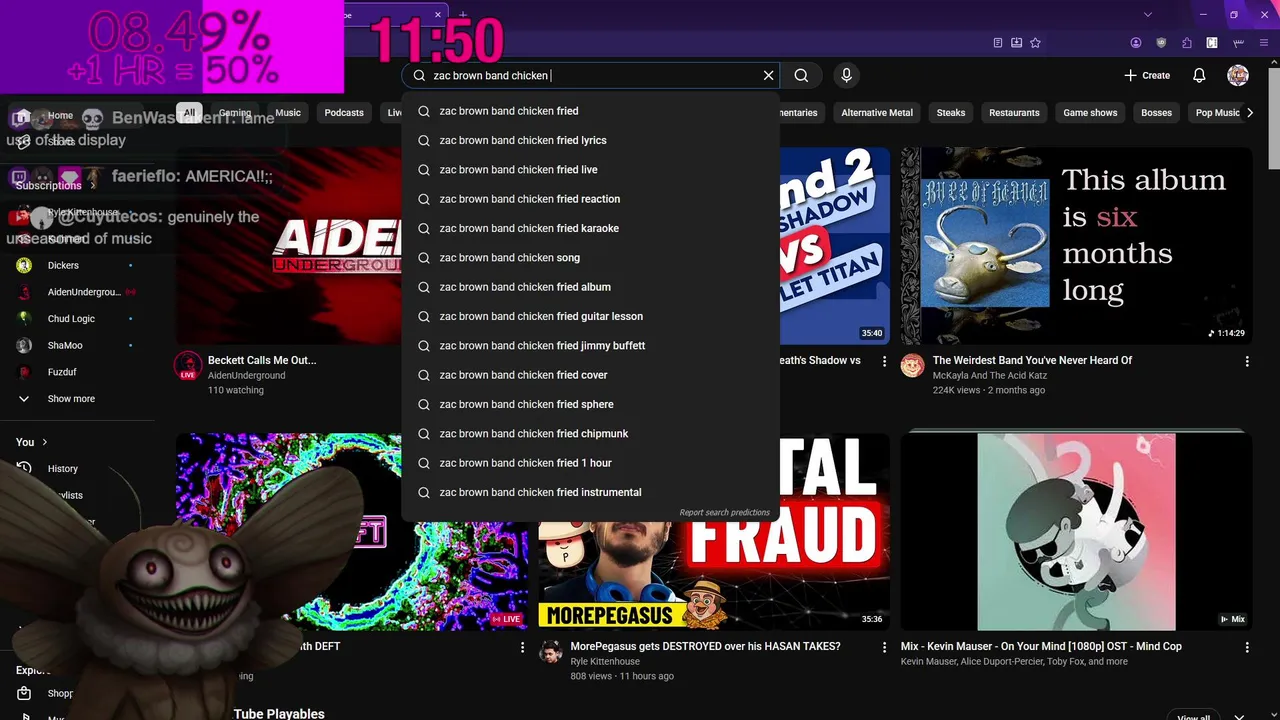The width and height of the screenshot is (1280, 720).
Task: Open the uBlock Origin shield extension
Action: click(1161, 43)
